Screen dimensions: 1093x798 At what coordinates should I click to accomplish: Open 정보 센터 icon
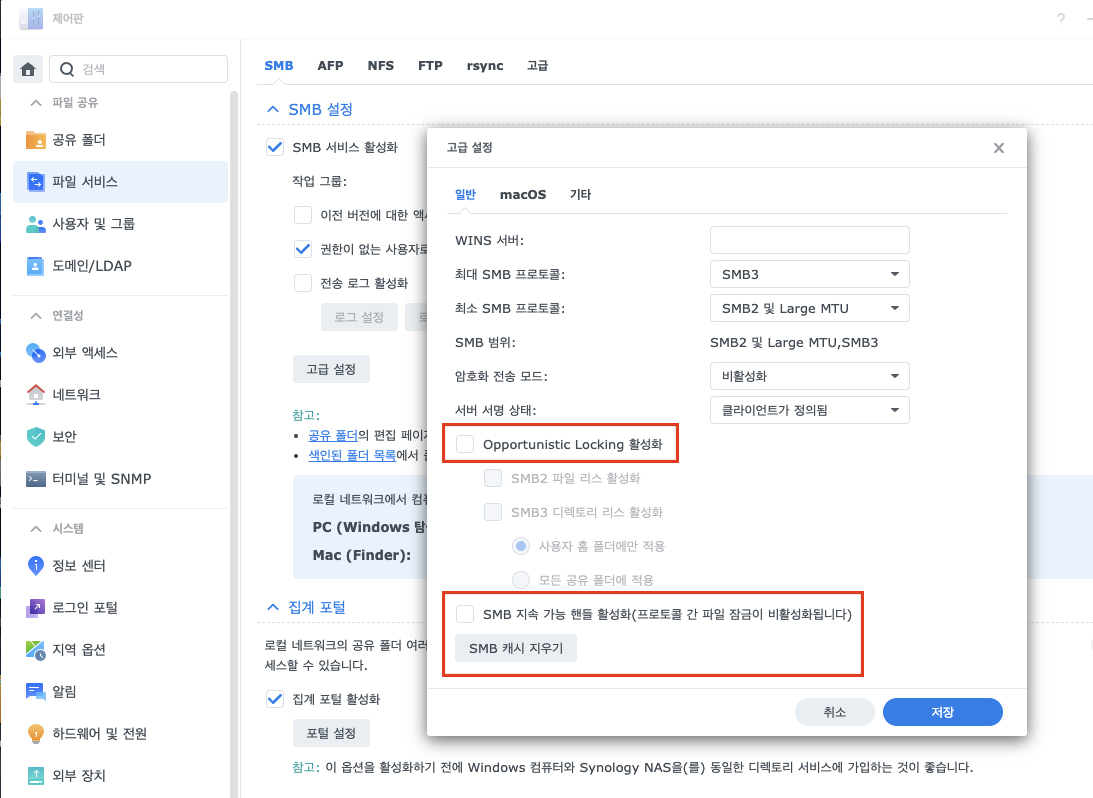(36, 565)
